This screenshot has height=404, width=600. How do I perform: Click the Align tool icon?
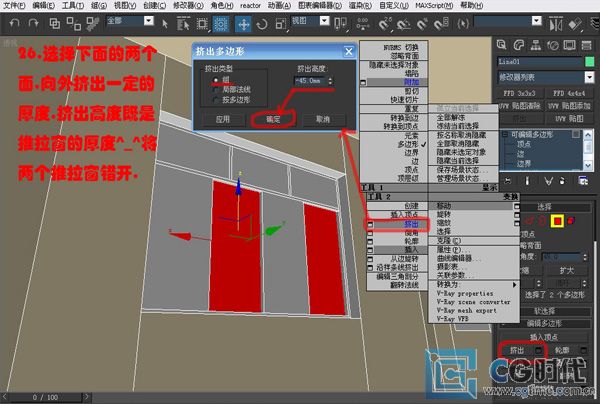tap(575, 24)
